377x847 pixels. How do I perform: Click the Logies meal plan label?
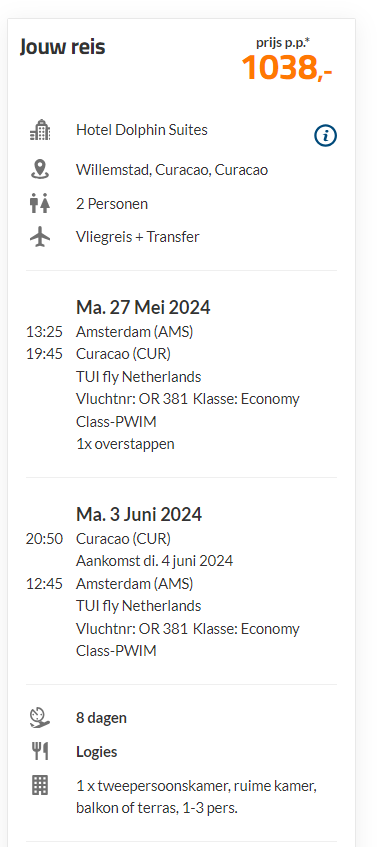(97, 752)
